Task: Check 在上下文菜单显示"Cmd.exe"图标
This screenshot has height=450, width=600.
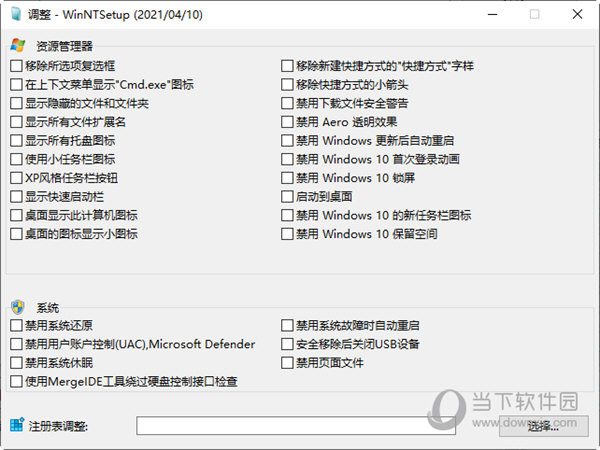Action: pos(16,85)
